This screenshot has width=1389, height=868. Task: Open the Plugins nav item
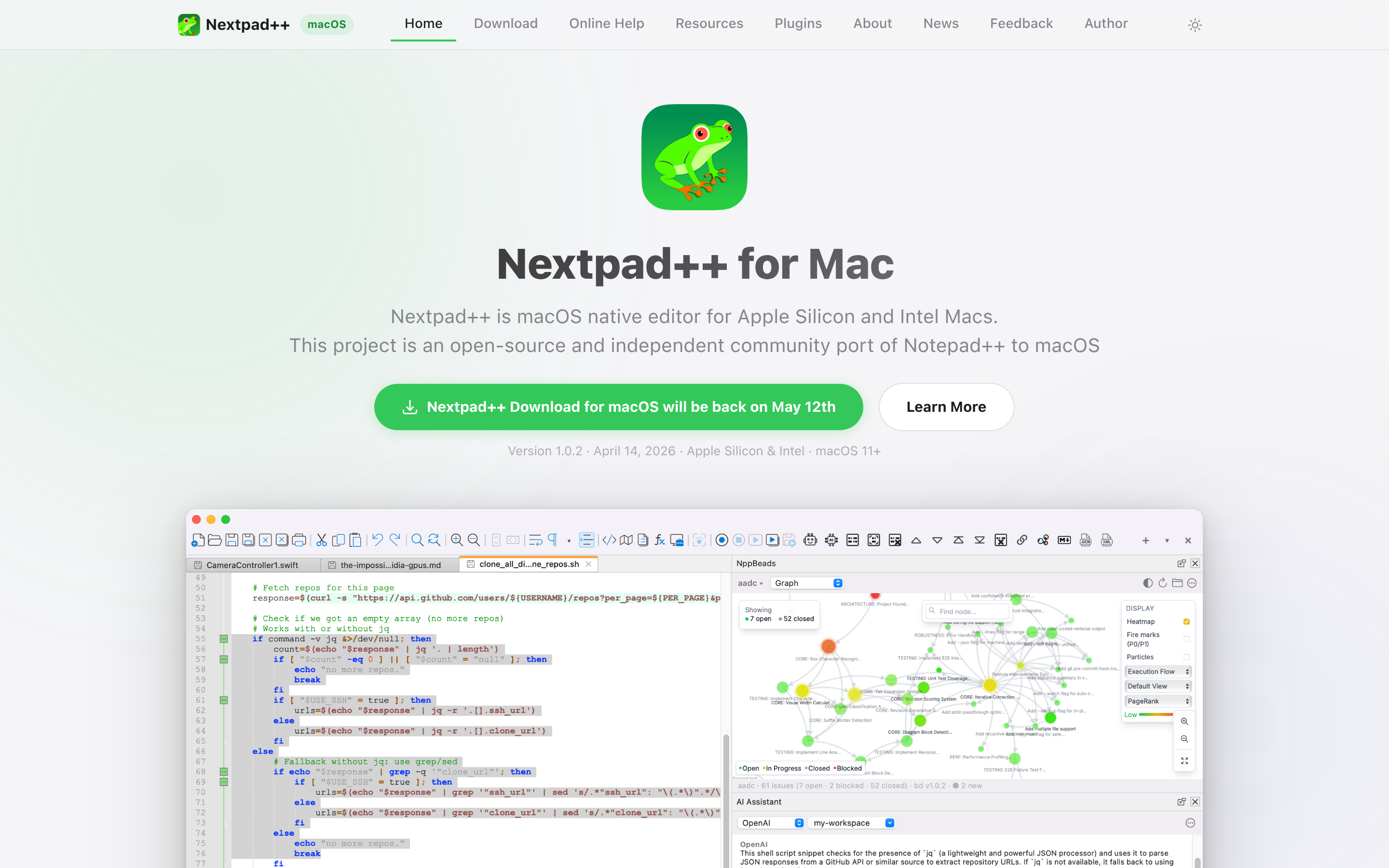click(798, 24)
